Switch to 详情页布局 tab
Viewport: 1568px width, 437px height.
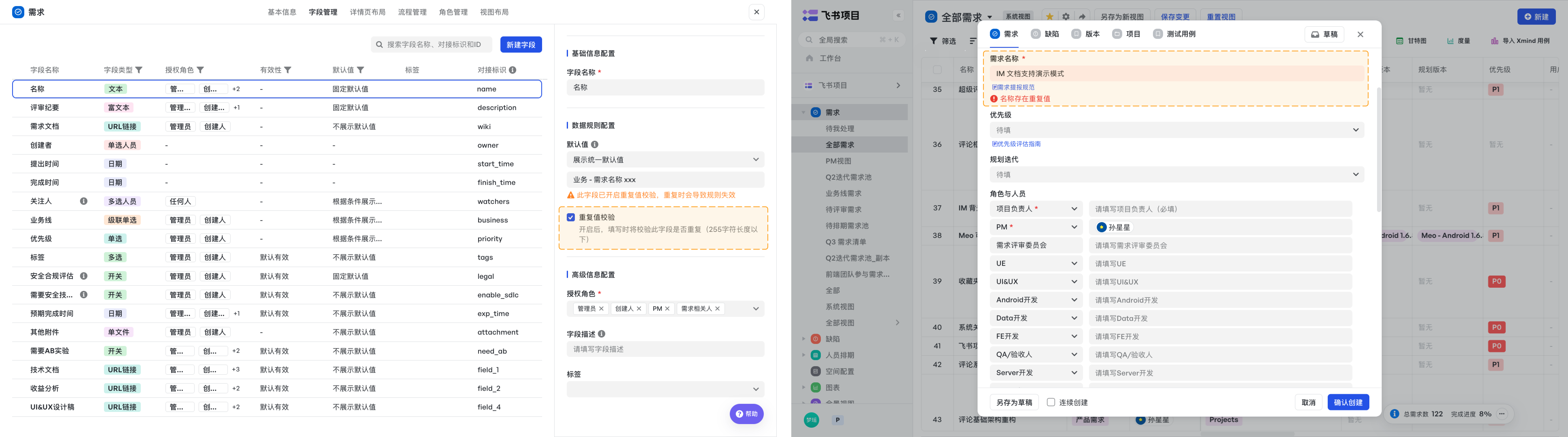368,12
